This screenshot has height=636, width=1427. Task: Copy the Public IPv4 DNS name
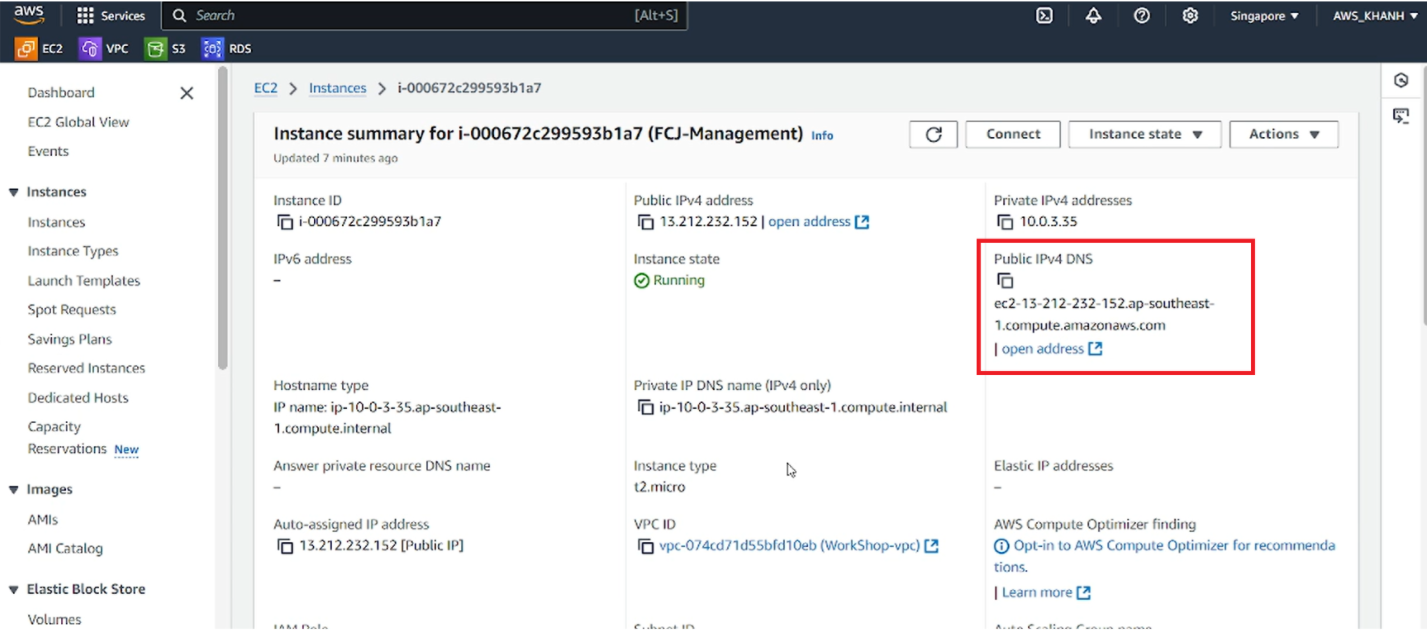point(1005,281)
